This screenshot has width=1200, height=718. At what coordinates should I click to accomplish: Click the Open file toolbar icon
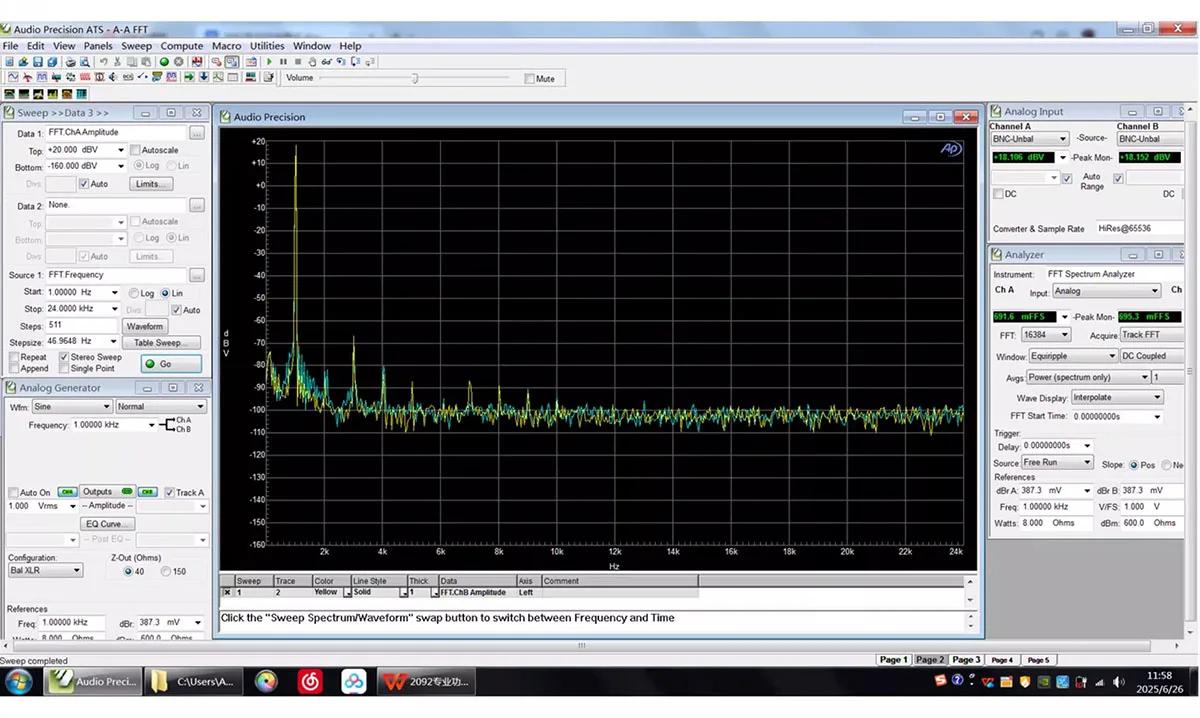click(x=24, y=62)
